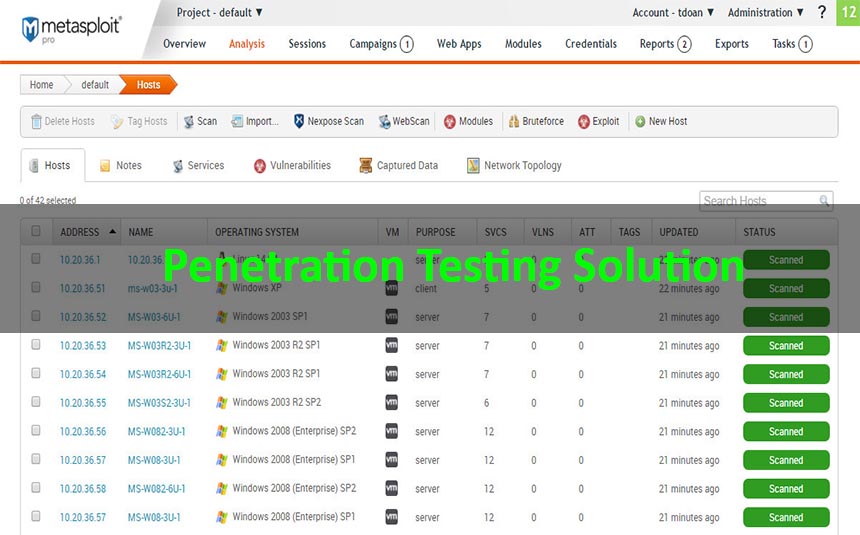Open the Account - tdoan dropdown

[673, 12]
